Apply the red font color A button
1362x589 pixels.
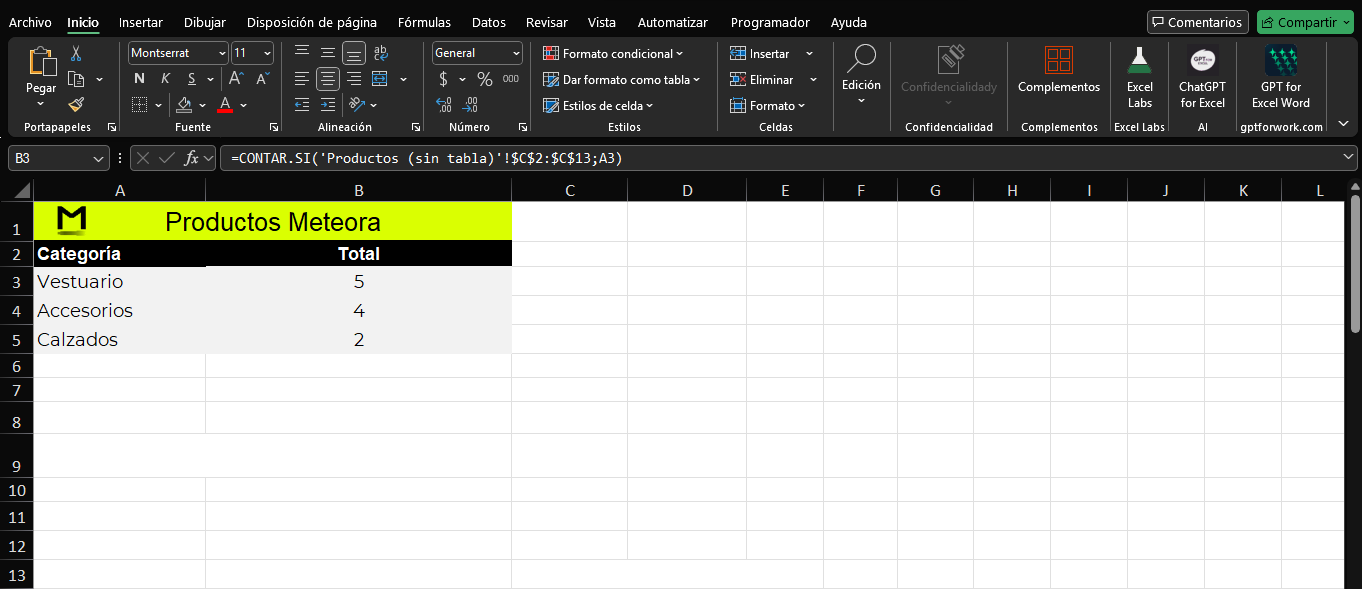coord(225,104)
